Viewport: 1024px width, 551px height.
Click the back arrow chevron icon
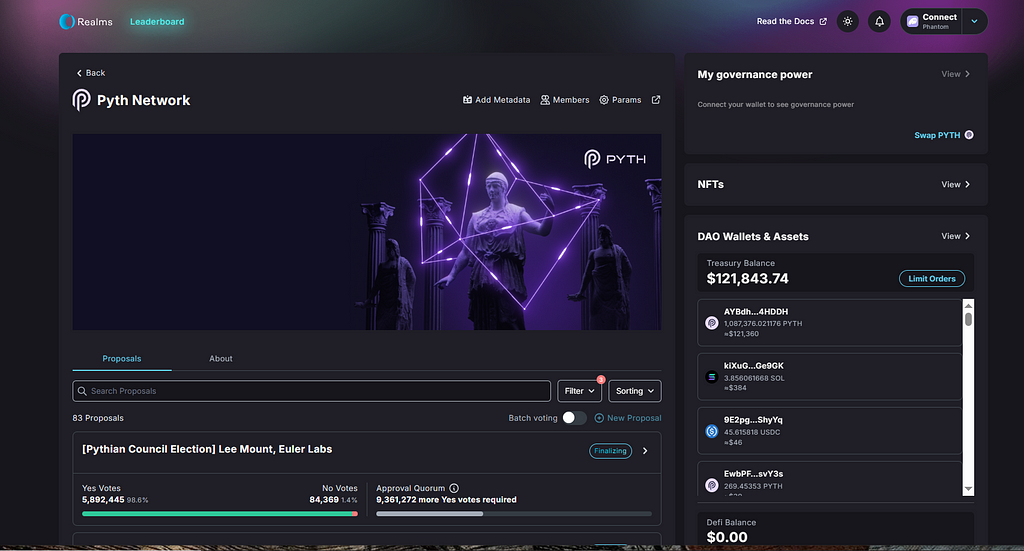79,73
